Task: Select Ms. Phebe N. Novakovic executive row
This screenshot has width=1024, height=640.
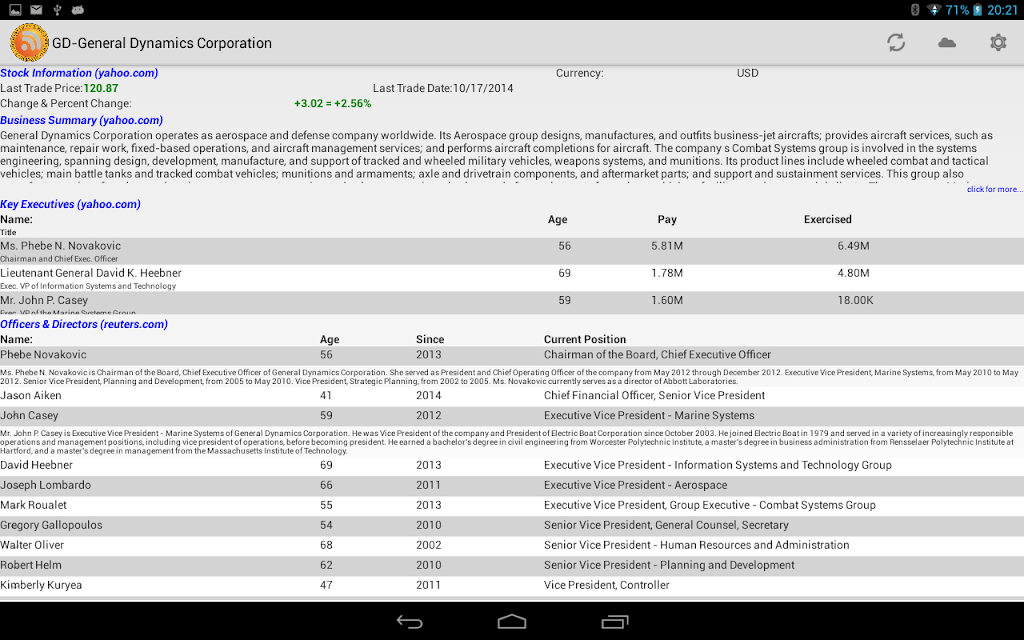Action: (x=512, y=251)
